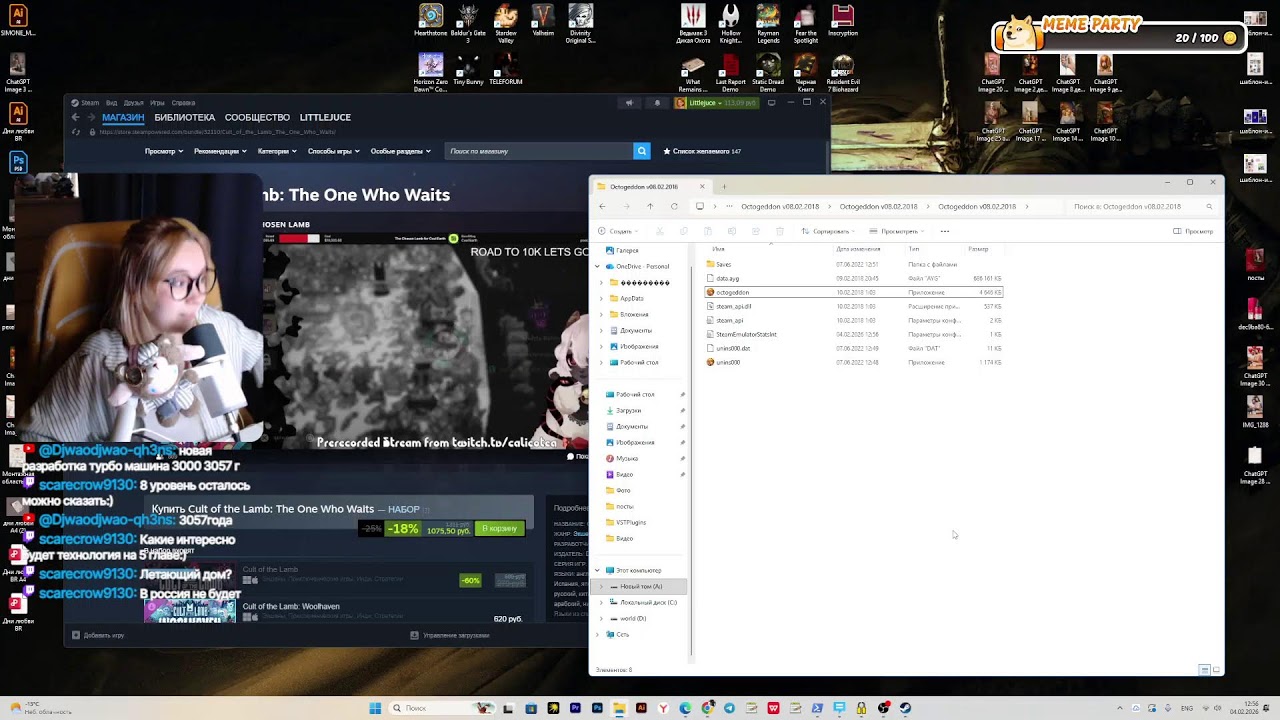Viewport: 1280px width, 720px height.
Task: Open the Sort dropdown in File Explorer
Action: point(829,231)
